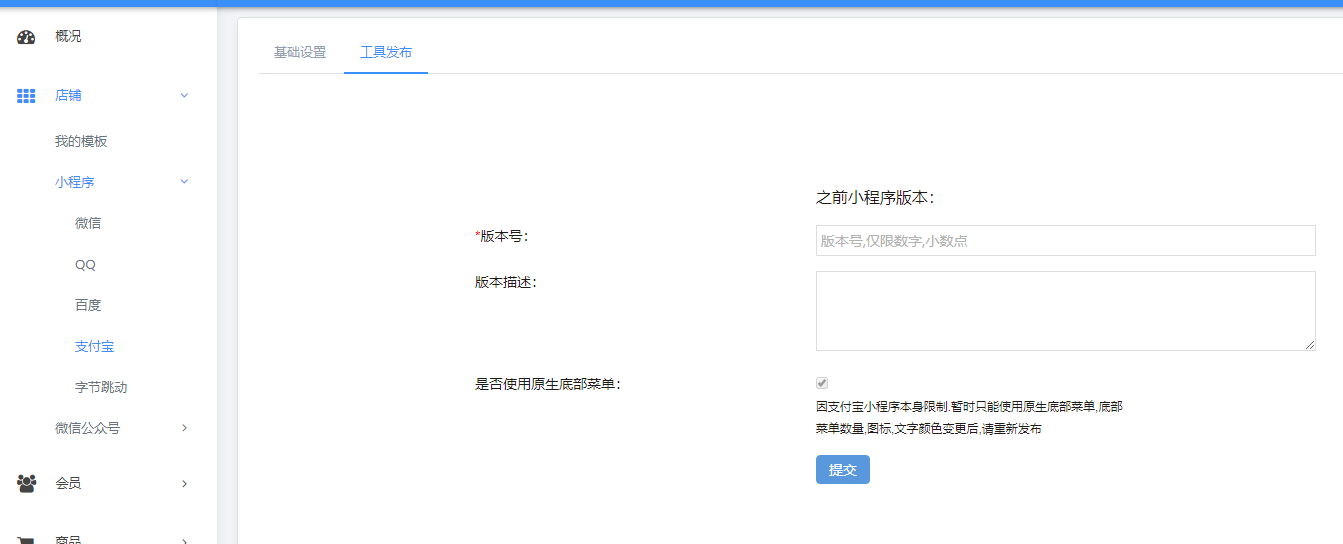Screen dimensions: 1343x544
Task: Click the shopping cart icon beside 商品
Action: (x=26, y=540)
